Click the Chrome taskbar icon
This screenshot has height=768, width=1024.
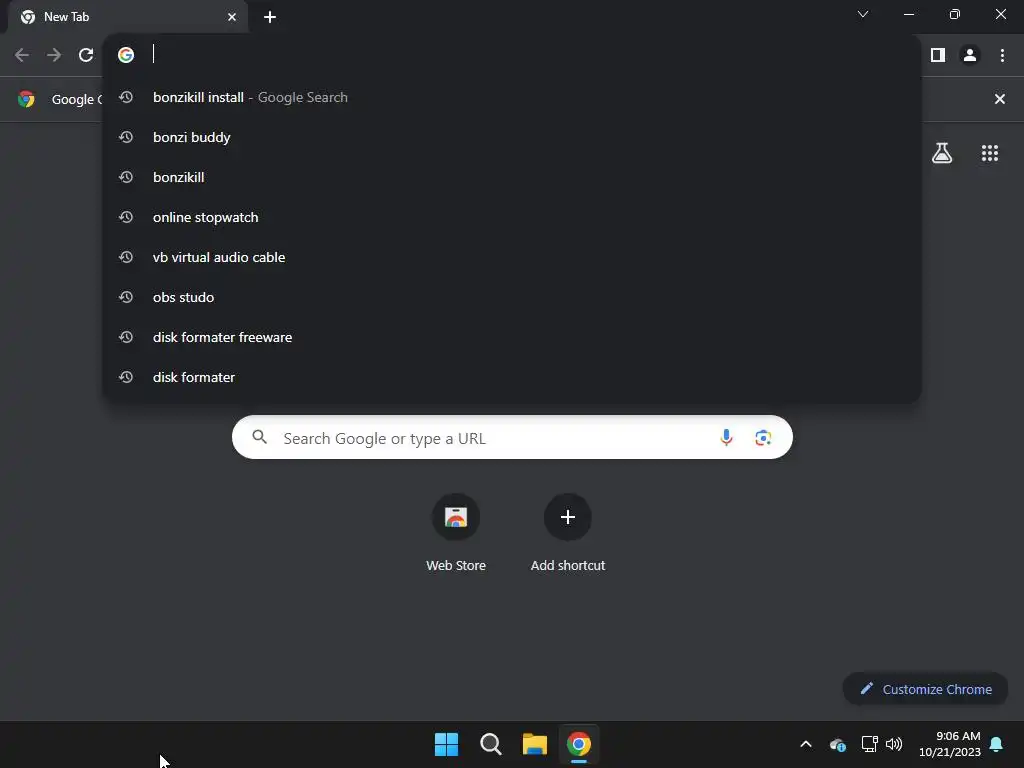[x=579, y=744]
